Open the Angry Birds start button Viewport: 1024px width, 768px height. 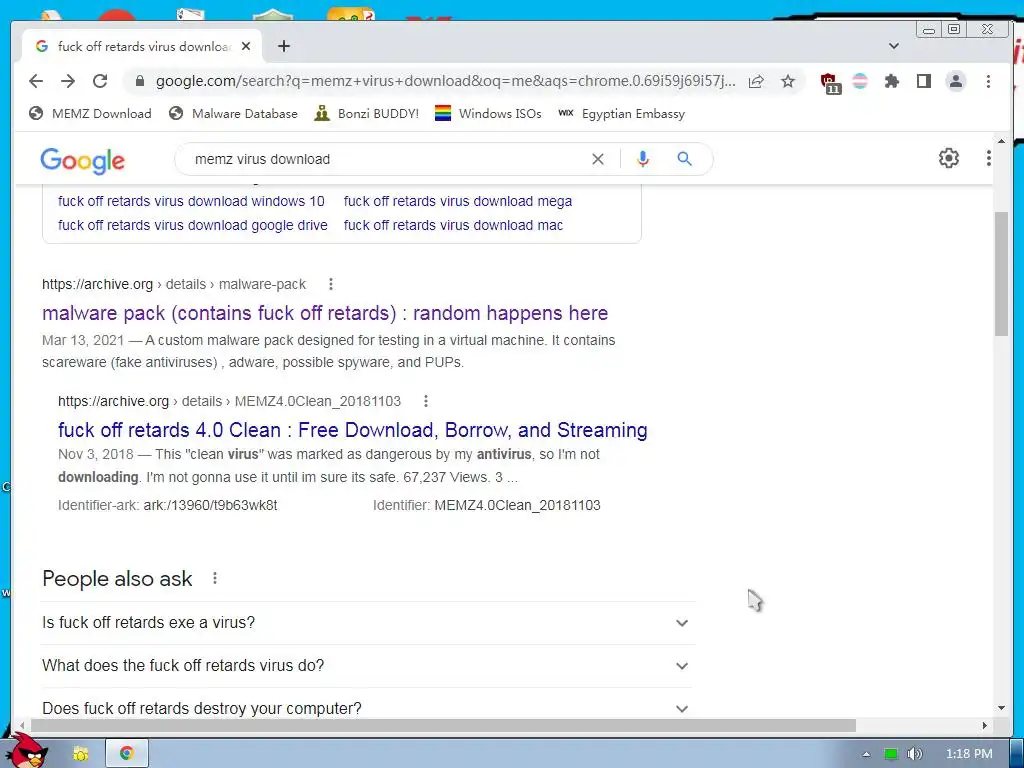tap(26, 750)
